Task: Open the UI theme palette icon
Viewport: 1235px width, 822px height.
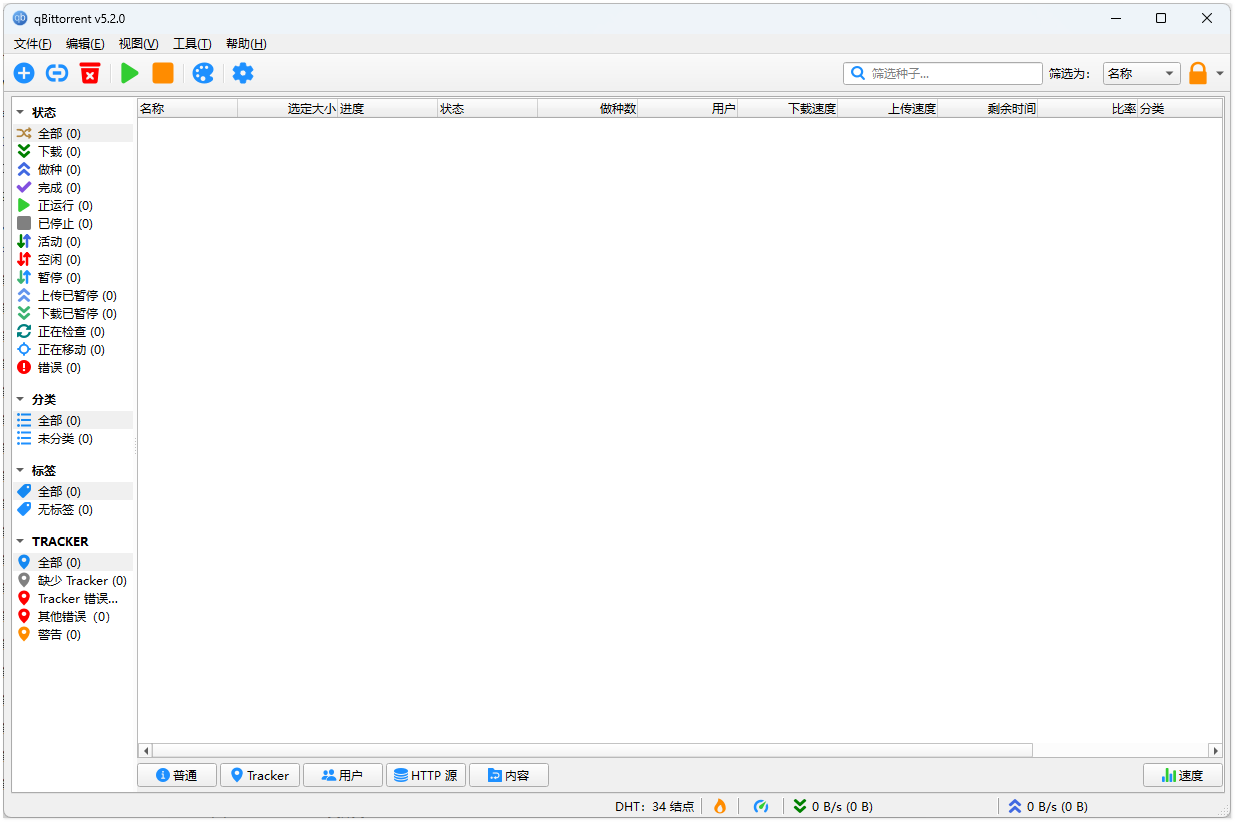Action: click(x=203, y=73)
